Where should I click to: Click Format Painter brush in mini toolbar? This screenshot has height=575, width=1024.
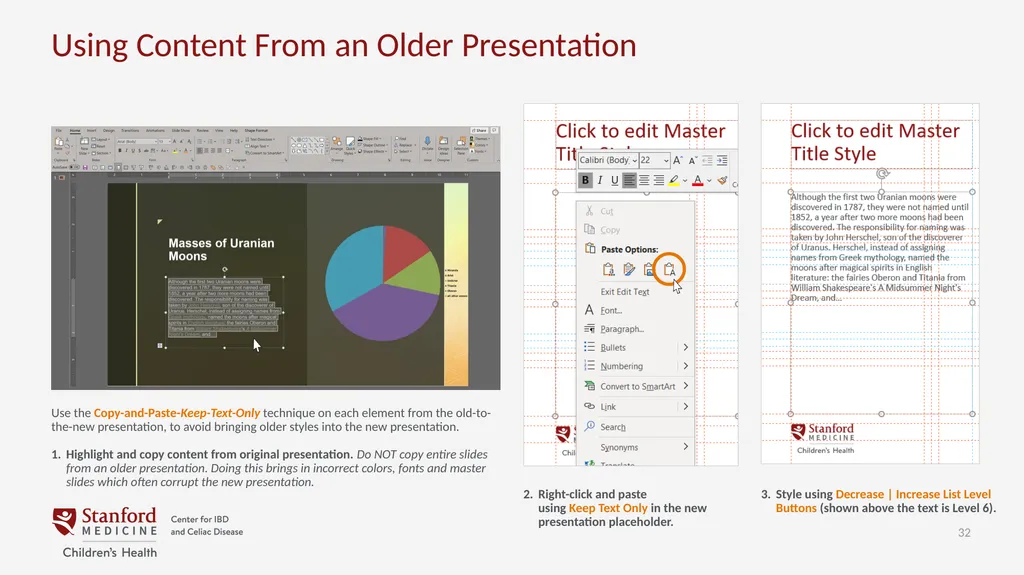[x=722, y=180]
